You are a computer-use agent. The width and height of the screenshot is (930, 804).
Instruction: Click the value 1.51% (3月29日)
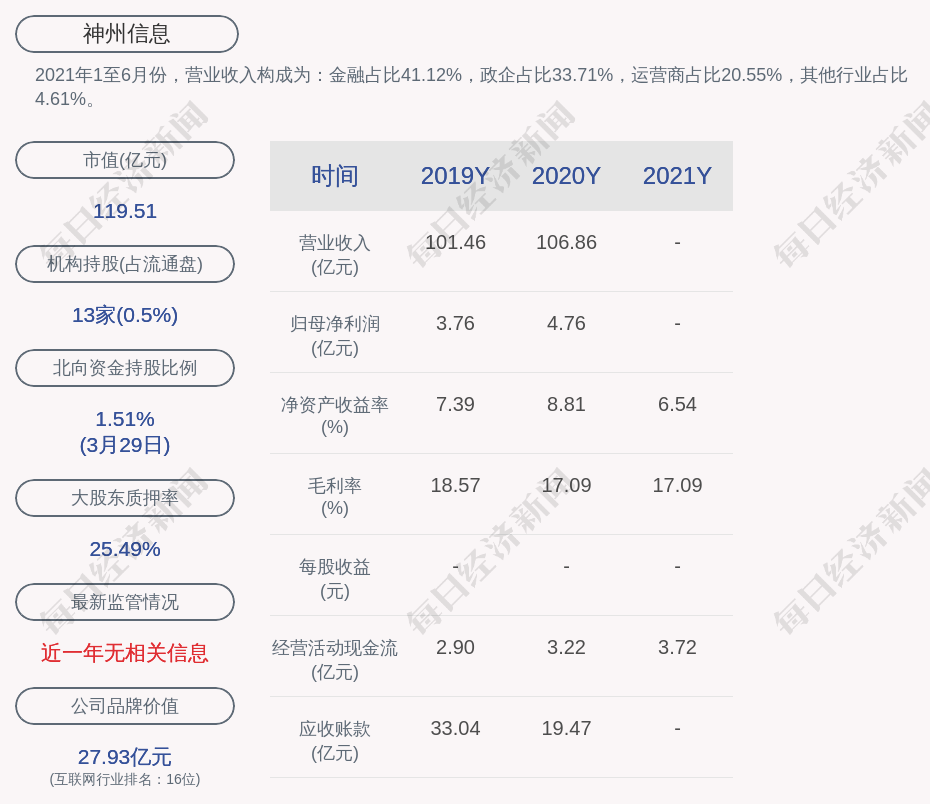[125, 432]
